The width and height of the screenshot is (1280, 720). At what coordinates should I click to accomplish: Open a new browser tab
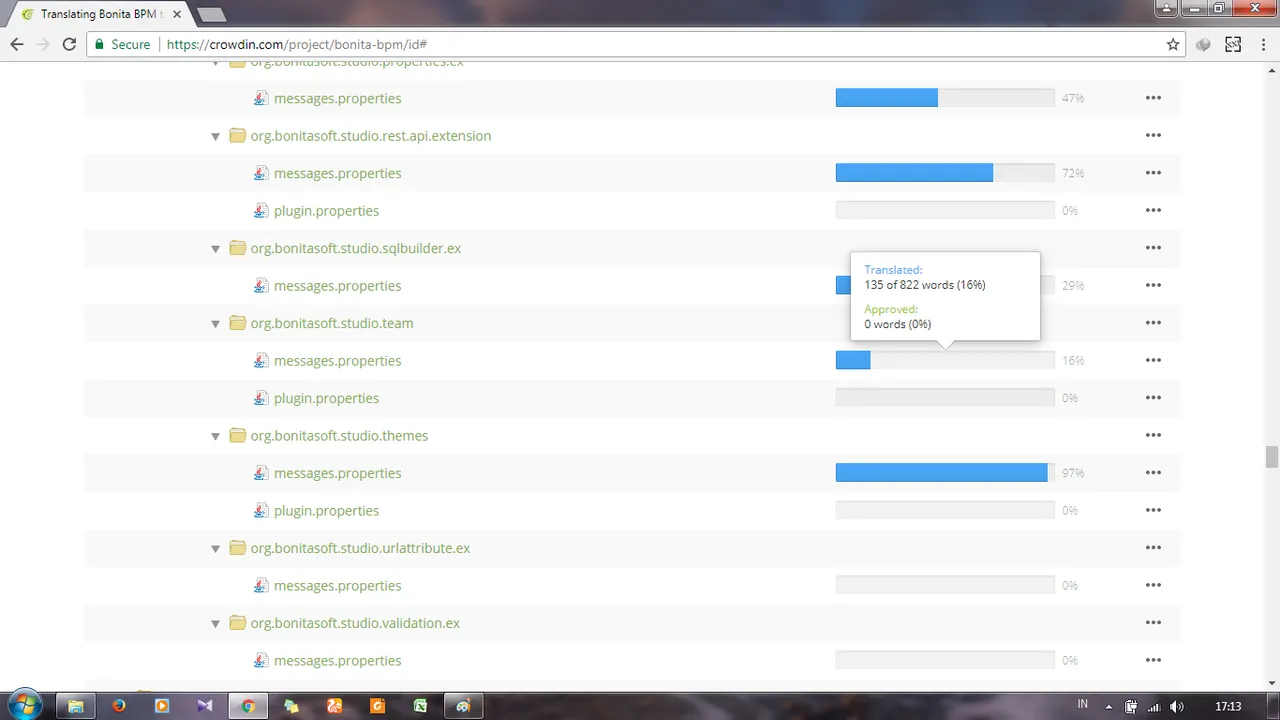(x=211, y=15)
